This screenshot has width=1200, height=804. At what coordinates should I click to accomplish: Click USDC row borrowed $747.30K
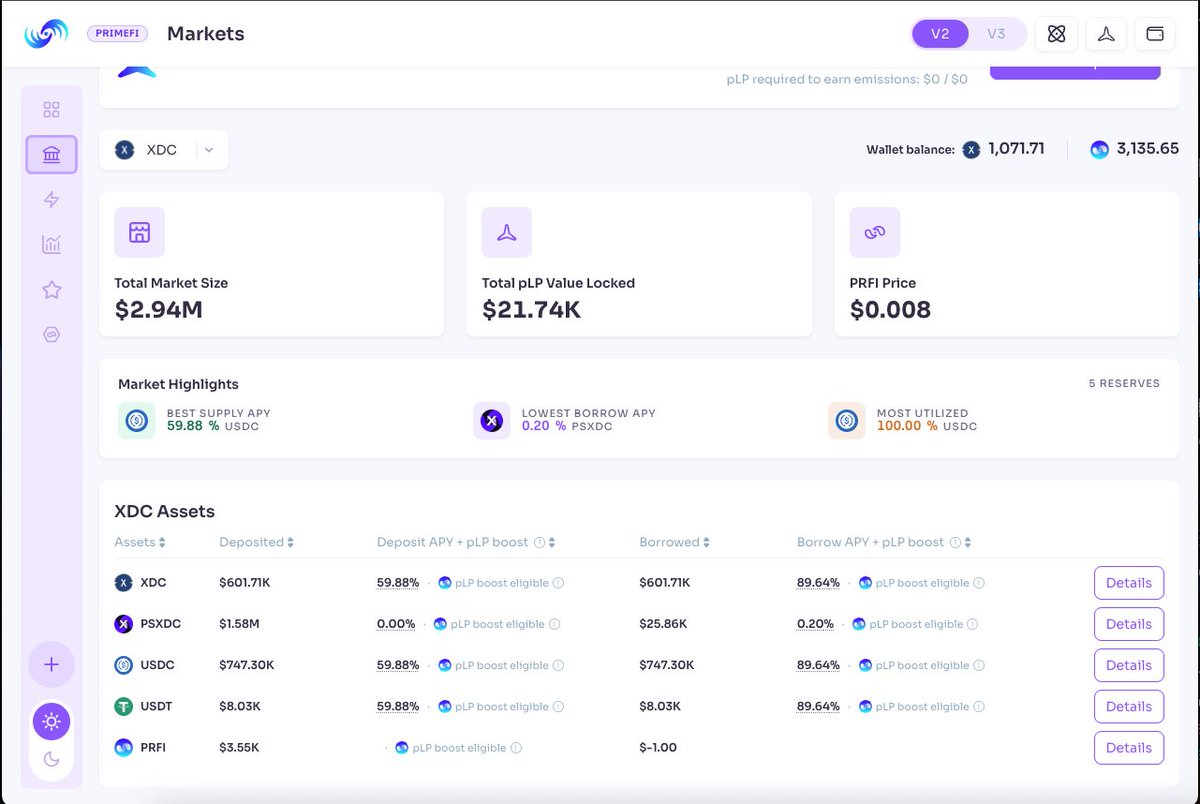pos(667,665)
